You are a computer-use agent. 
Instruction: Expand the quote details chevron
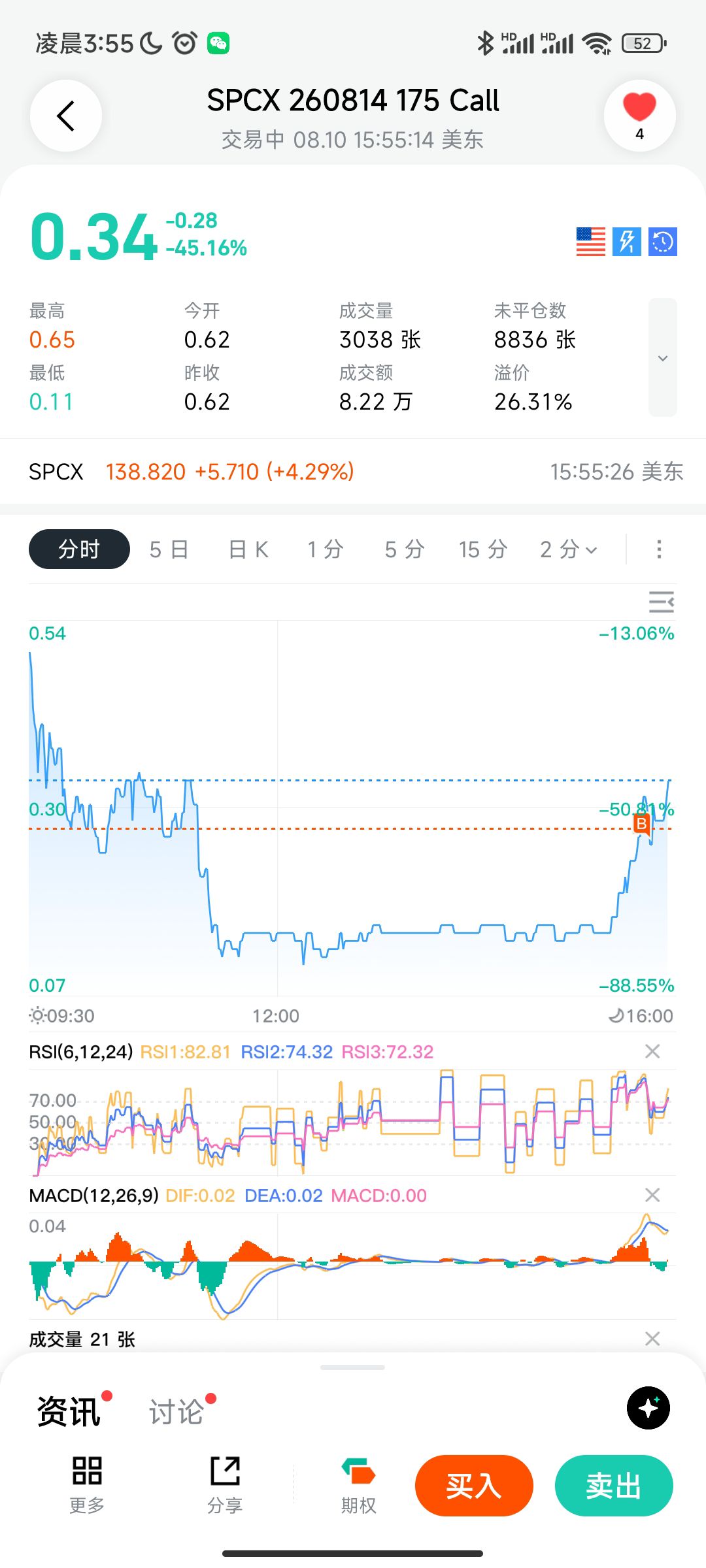click(663, 357)
